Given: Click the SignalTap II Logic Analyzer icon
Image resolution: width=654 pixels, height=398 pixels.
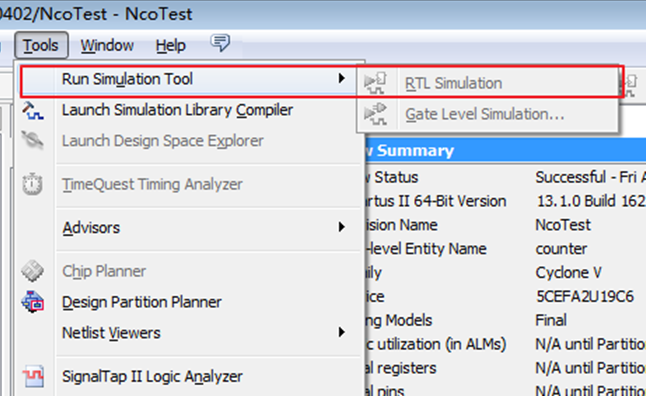Looking at the screenshot, I should 33,376.
